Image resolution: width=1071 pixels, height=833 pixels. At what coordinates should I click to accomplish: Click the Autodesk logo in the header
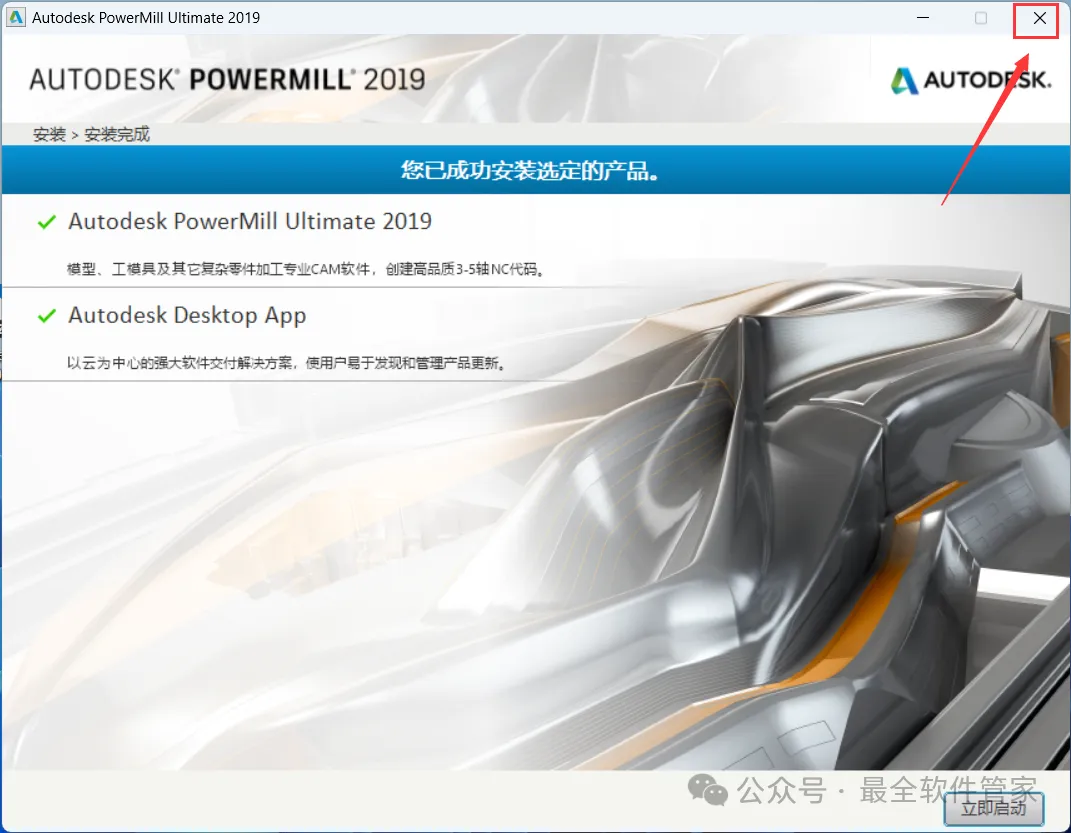(971, 81)
